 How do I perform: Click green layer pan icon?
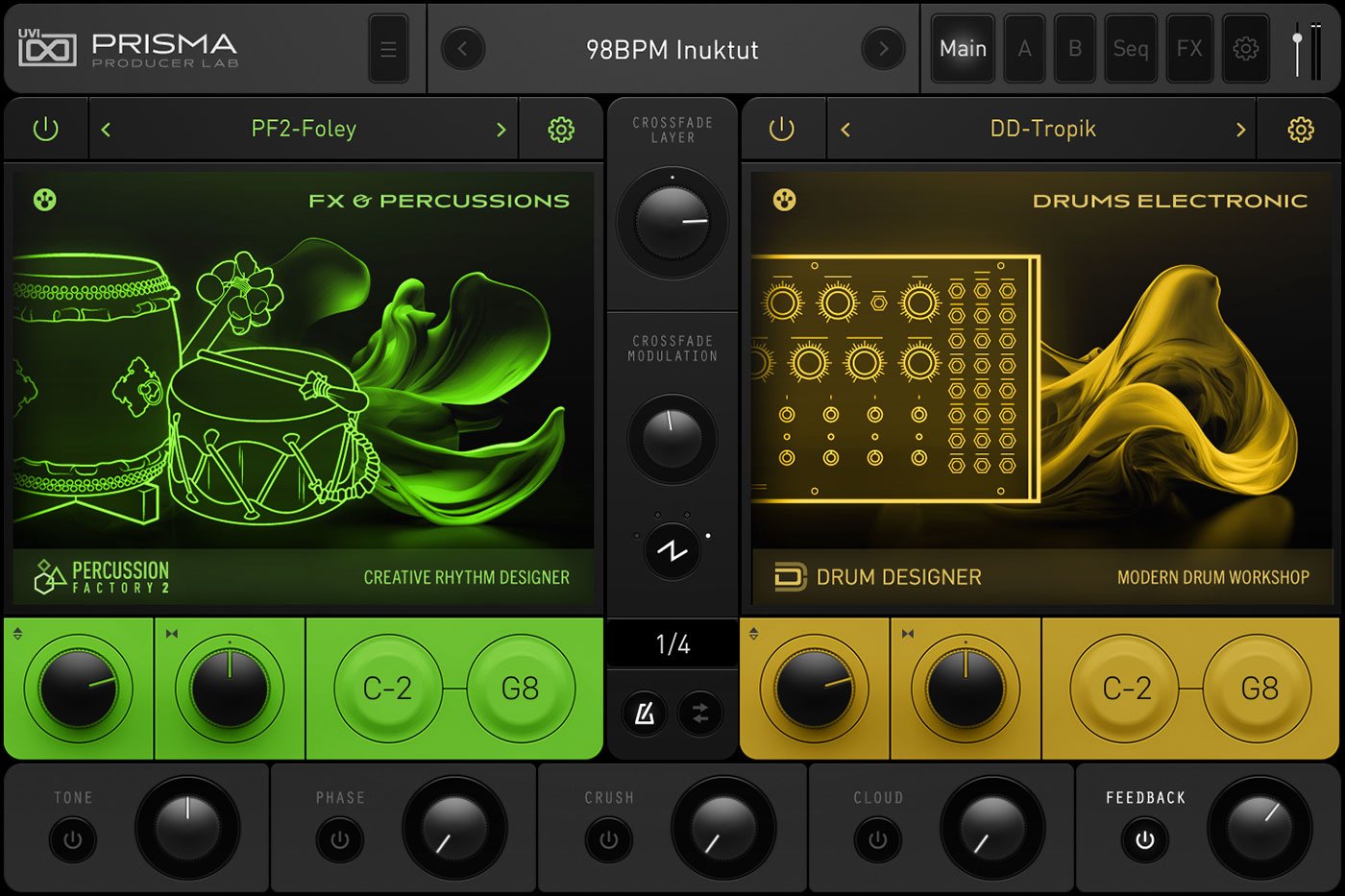[172, 634]
